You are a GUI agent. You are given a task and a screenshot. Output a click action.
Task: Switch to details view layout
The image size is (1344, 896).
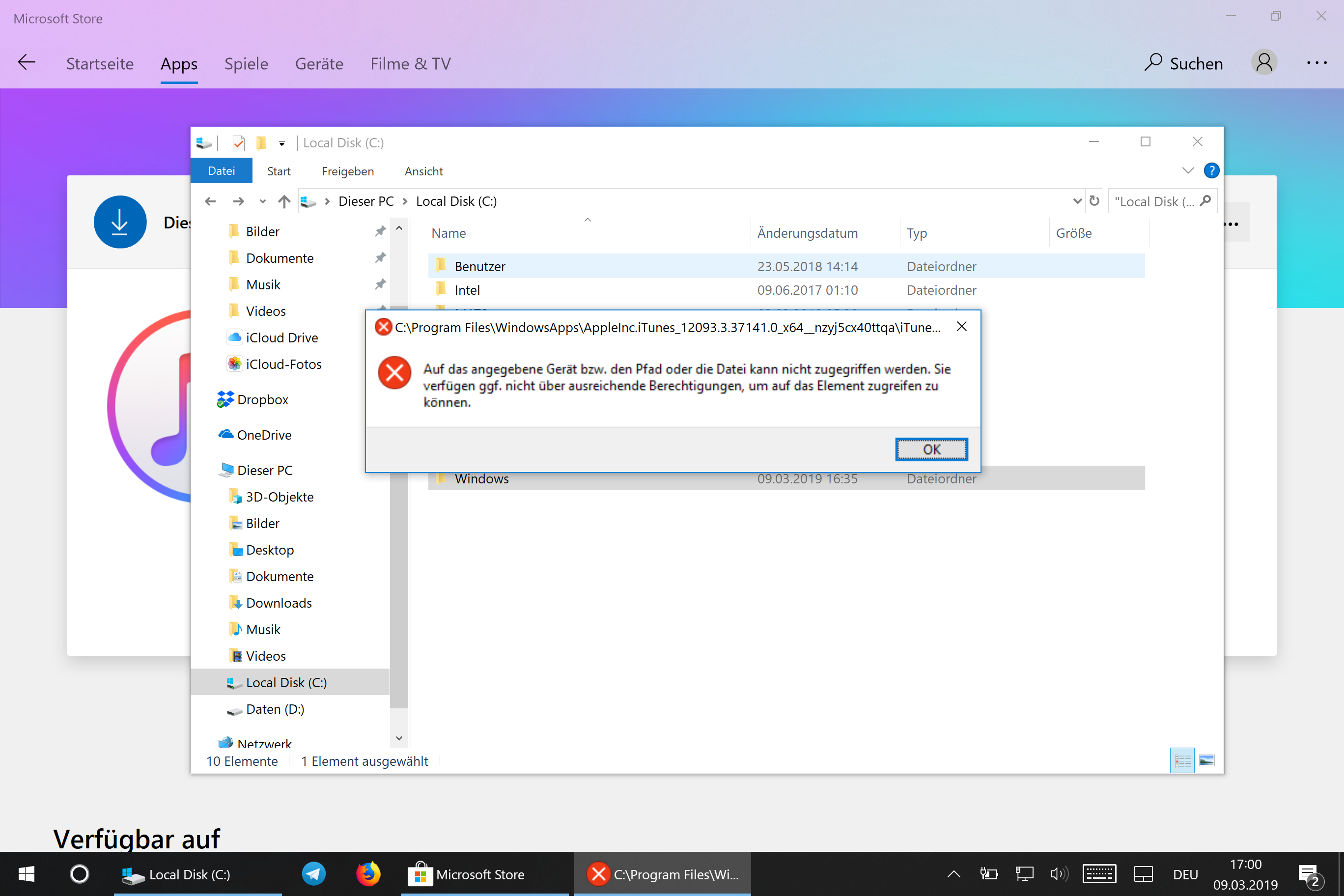point(1182,760)
